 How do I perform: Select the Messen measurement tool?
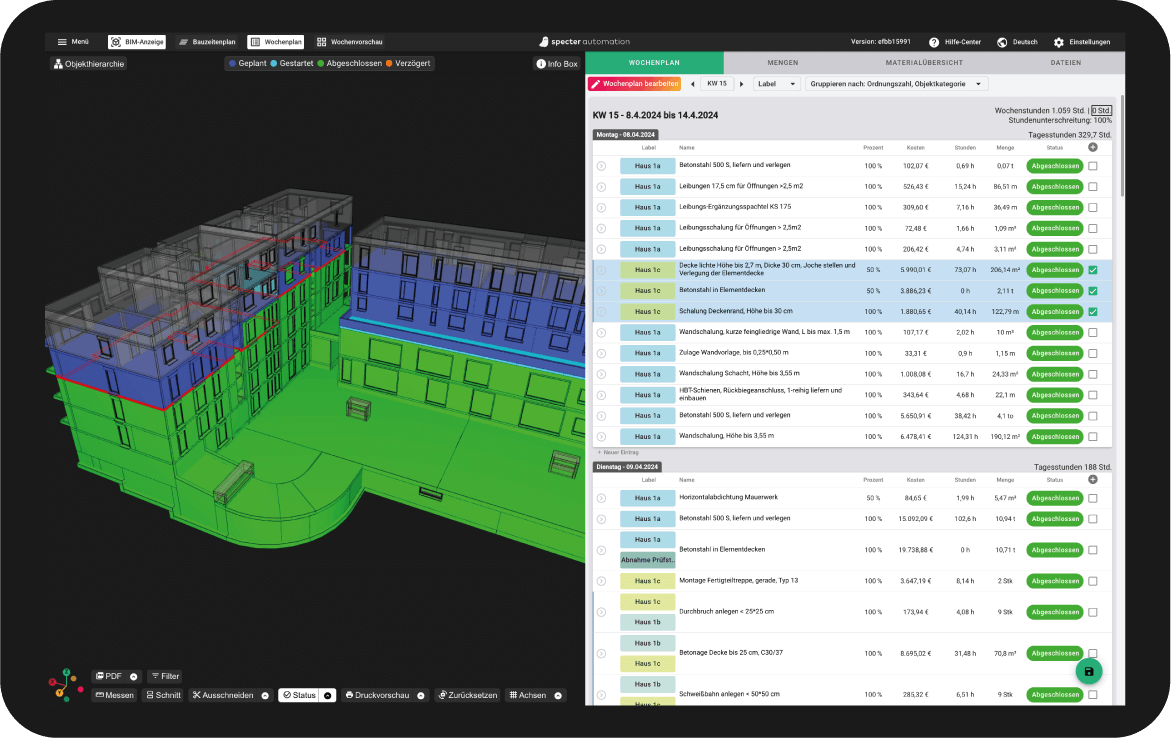point(113,694)
